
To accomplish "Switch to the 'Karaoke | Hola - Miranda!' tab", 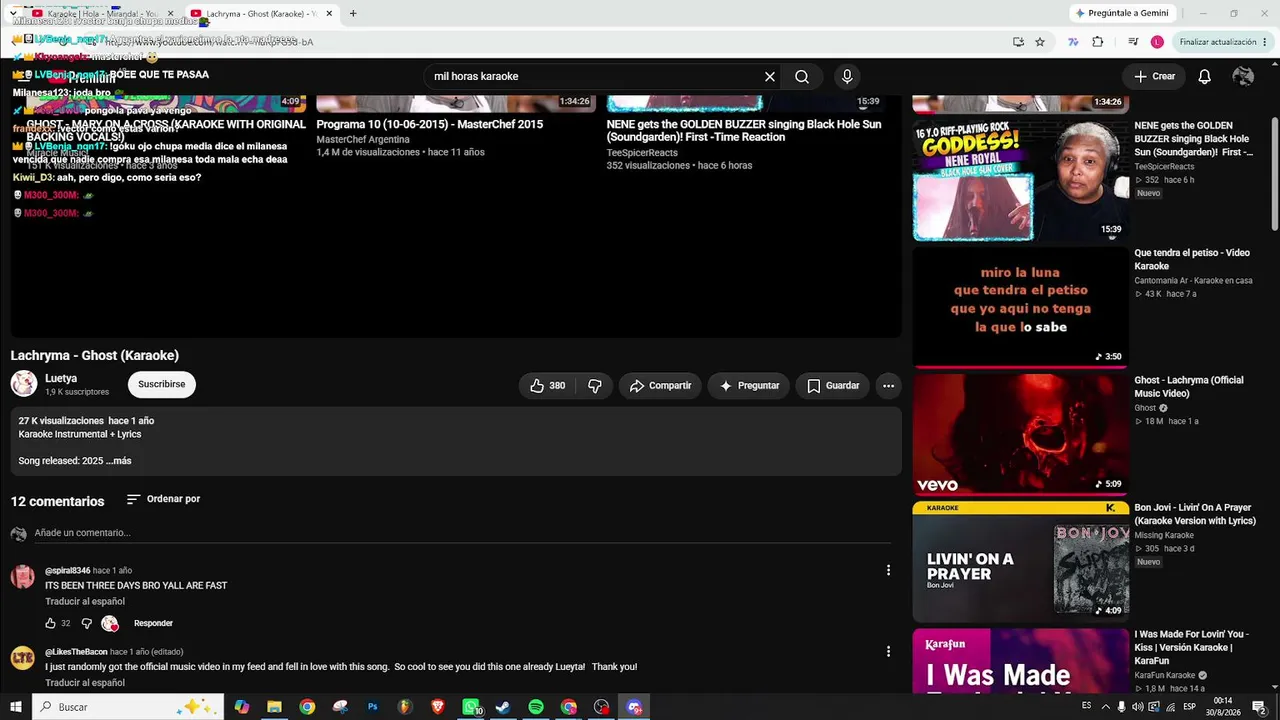I will pos(103,14).
